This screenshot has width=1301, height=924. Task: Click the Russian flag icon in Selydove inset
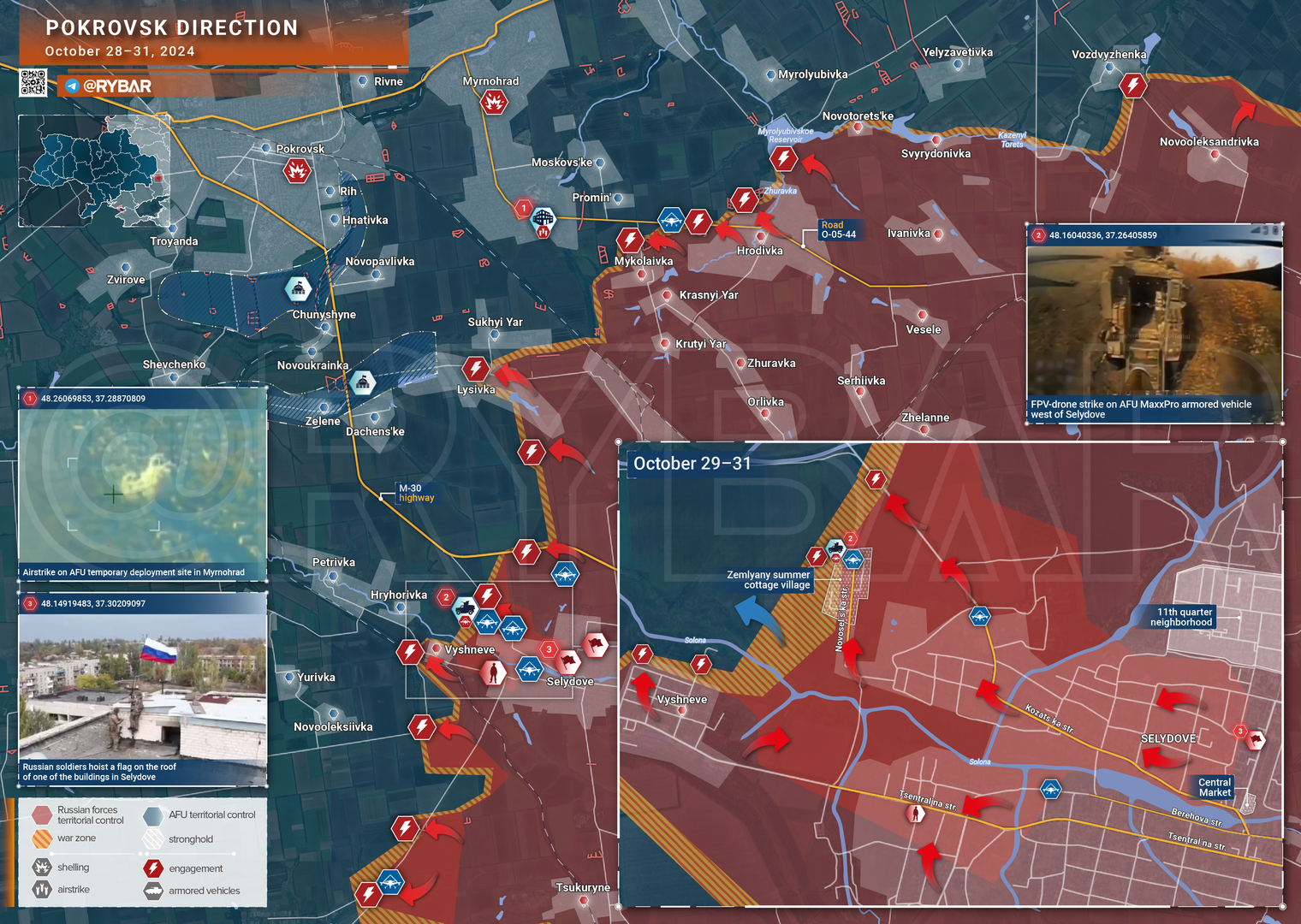coord(1255,739)
